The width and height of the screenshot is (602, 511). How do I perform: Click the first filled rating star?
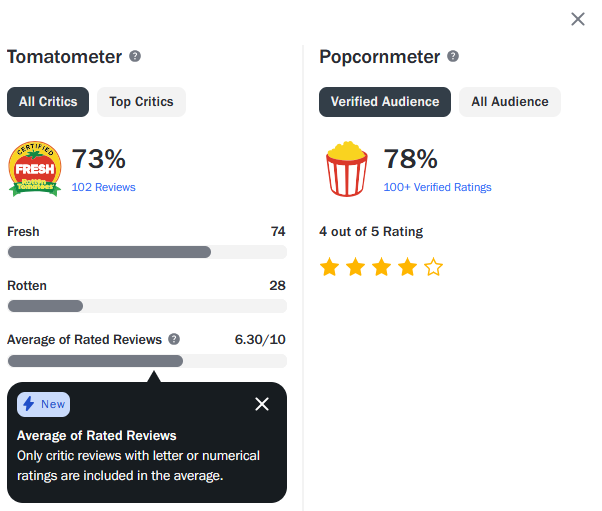tap(329, 267)
